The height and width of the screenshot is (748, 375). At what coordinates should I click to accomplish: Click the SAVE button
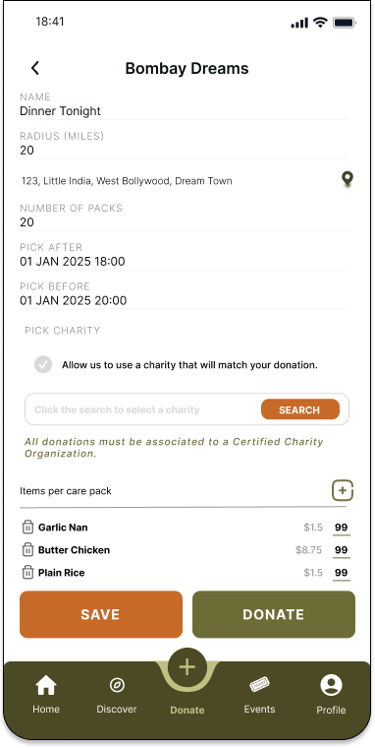pos(101,614)
